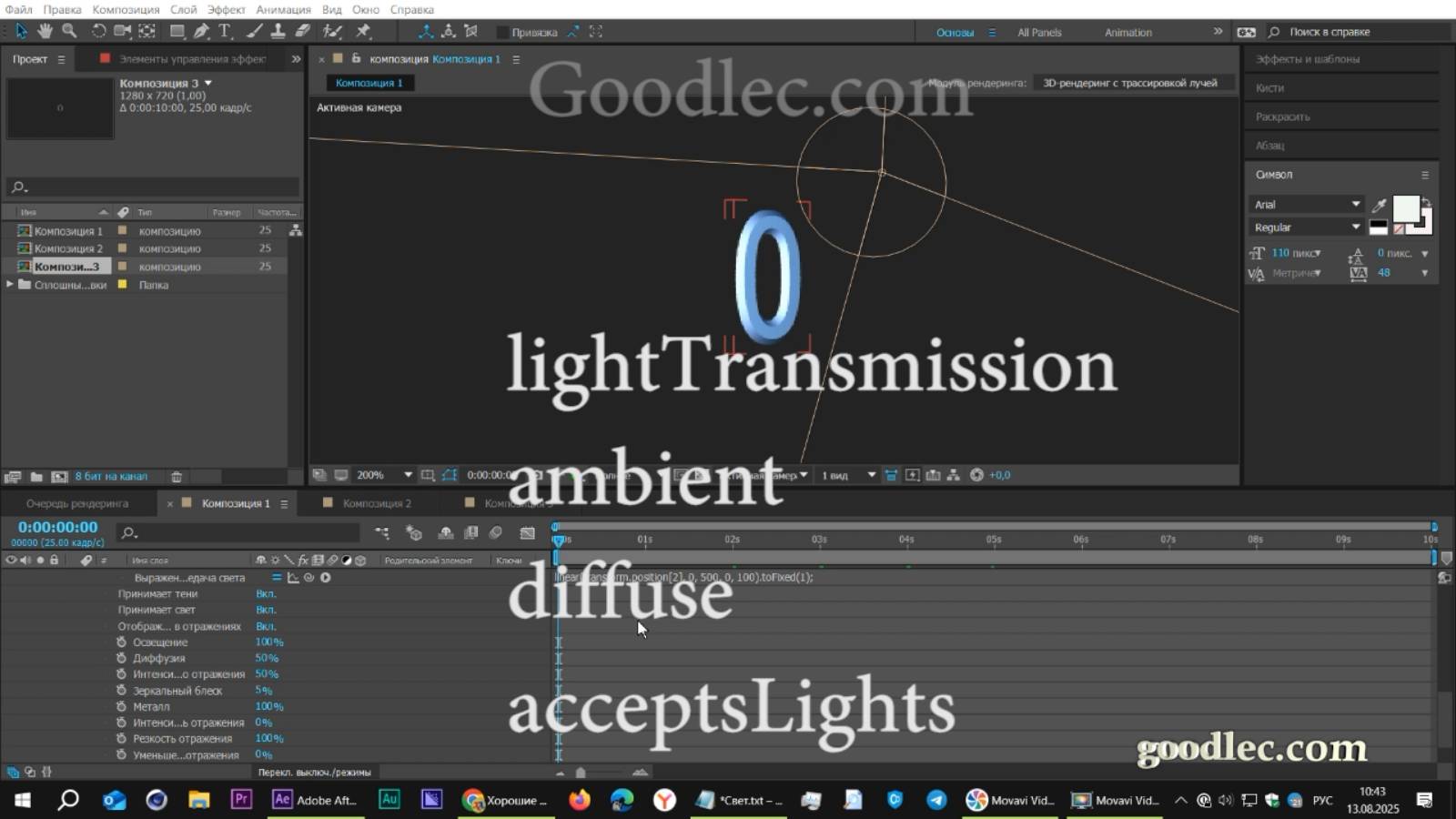1456x819 pixels.
Task: Enable the Привязка snapping checkbox
Action: point(503,31)
